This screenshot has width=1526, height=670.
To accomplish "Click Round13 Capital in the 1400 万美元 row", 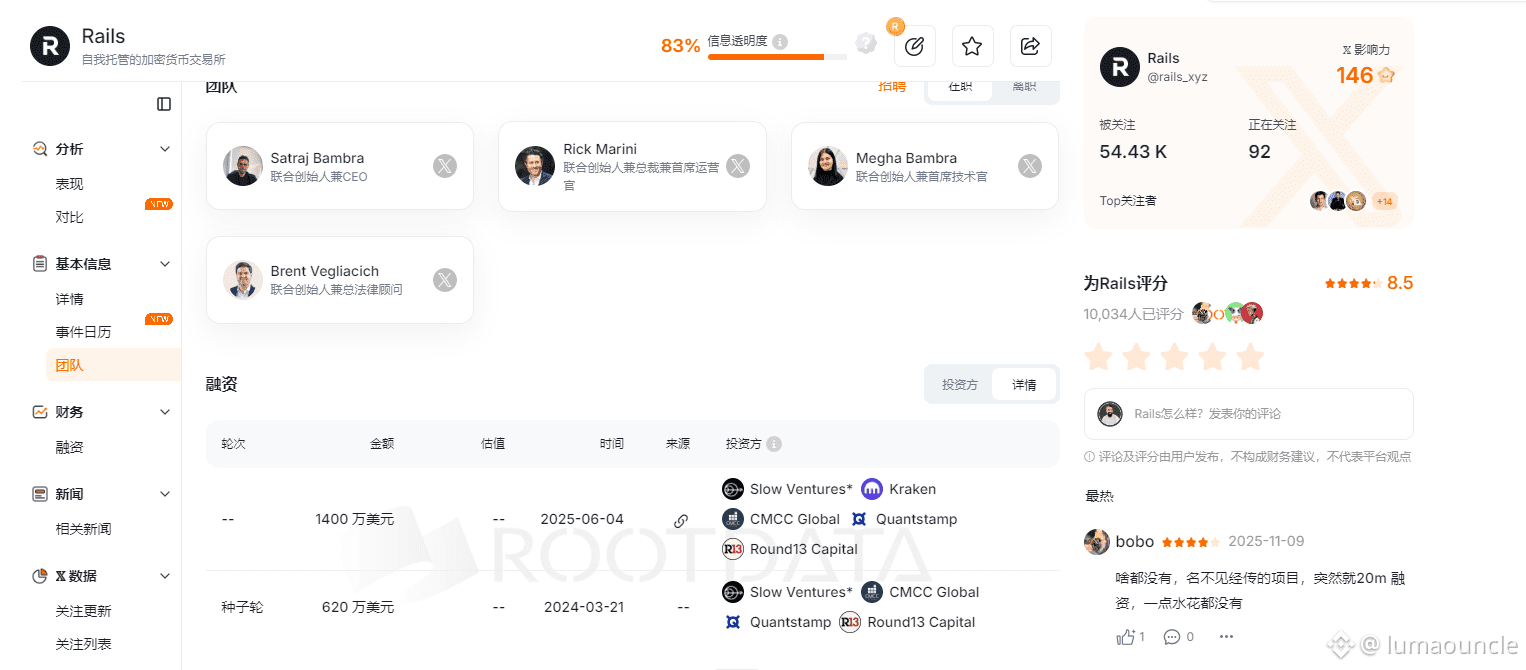I will click(804, 549).
